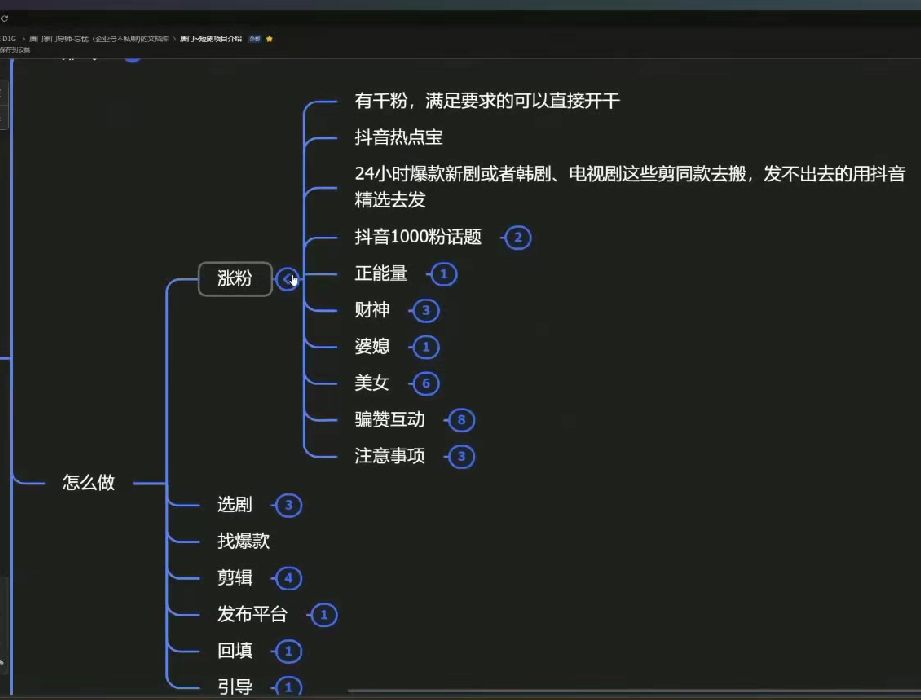The height and width of the screenshot is (700, 921).
Task: Expand the 正能量 node badge
Action: [443, 274]
